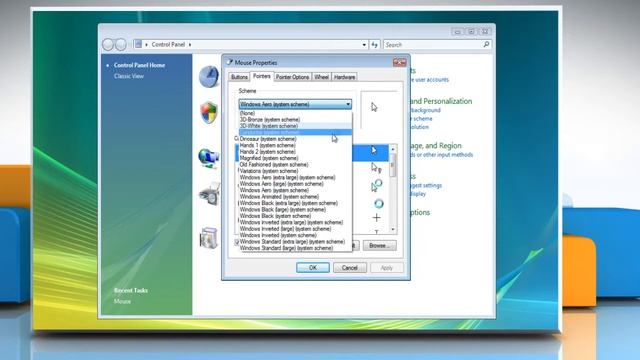Viewport: 640px width, 360px height.
Task: Select the Help Select pointer with question mark
Action: [x=376, y=167]
